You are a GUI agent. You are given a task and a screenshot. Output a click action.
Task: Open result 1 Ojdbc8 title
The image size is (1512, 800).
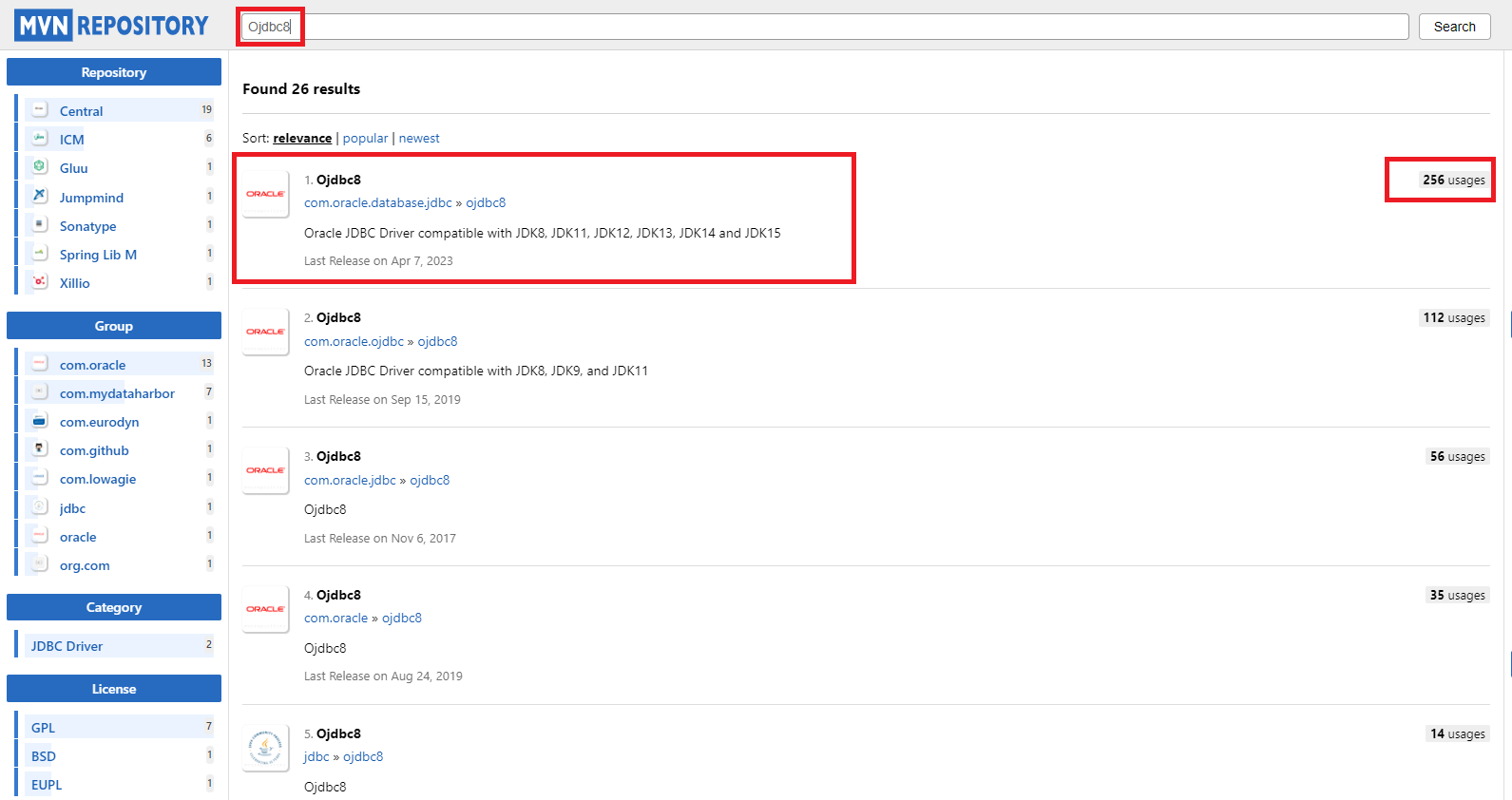coord(338,180)
